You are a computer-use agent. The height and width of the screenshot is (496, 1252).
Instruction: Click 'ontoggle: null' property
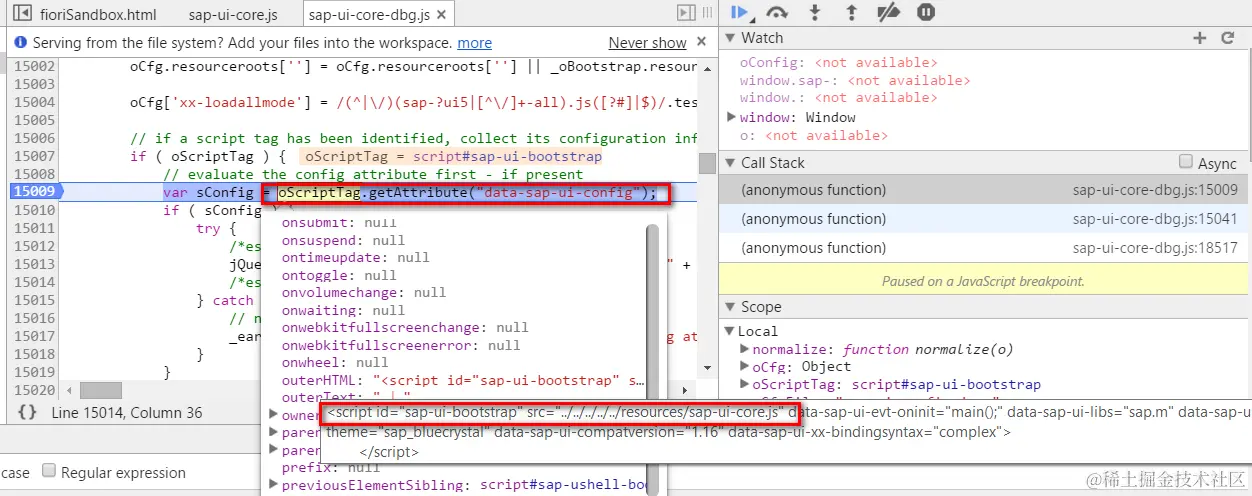[339, 275]
